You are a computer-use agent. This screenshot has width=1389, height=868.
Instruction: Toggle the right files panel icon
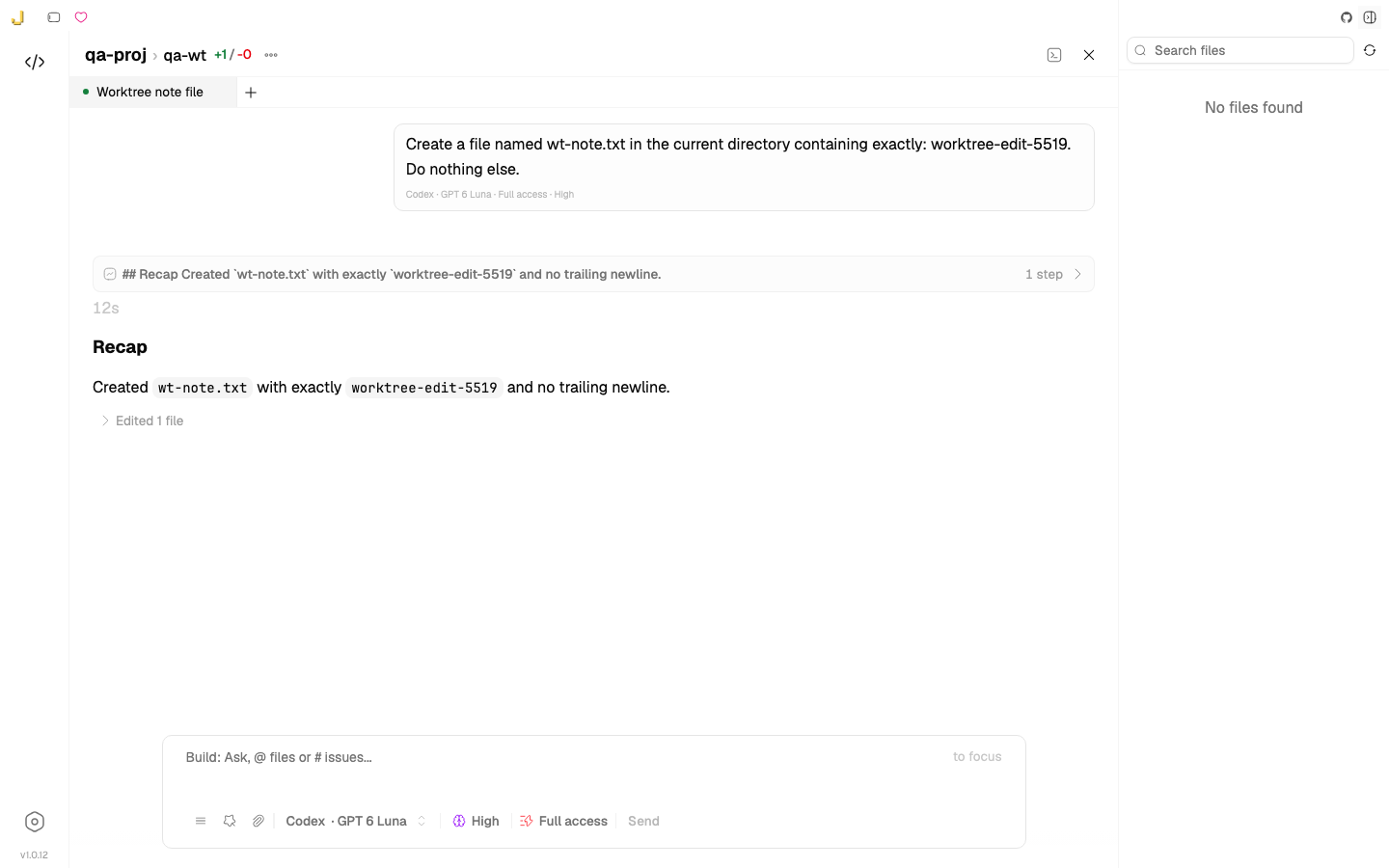pos(1370,17)
